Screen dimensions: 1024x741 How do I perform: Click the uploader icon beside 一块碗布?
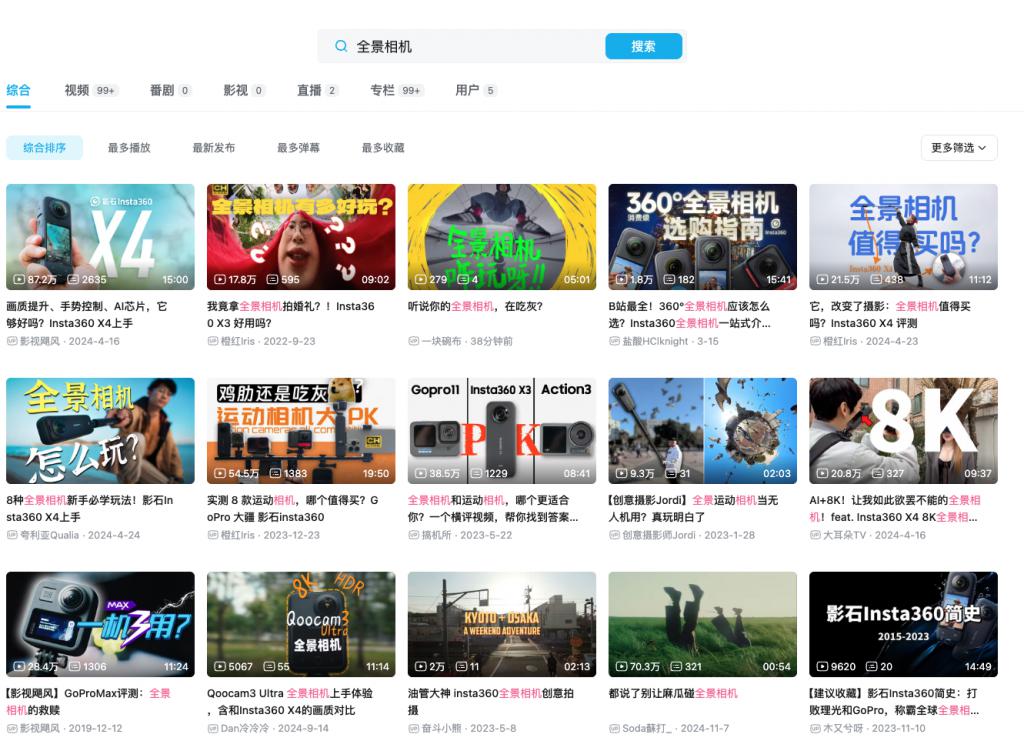point(413,341)
